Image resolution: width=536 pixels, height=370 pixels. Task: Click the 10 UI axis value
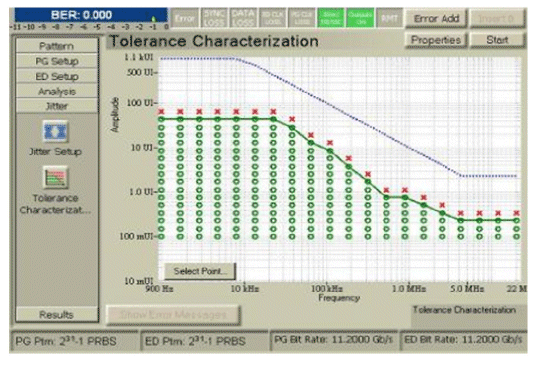tap(143, 147)
